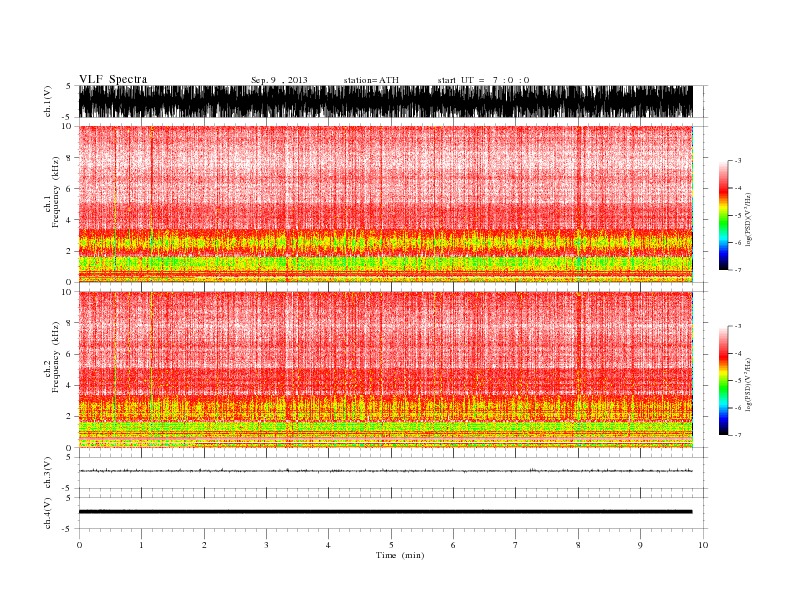792x612 pixels.
Task: Click the ch.2 color bar "log(PSD)(V²/Hz)" label
Action: [748, 384]
